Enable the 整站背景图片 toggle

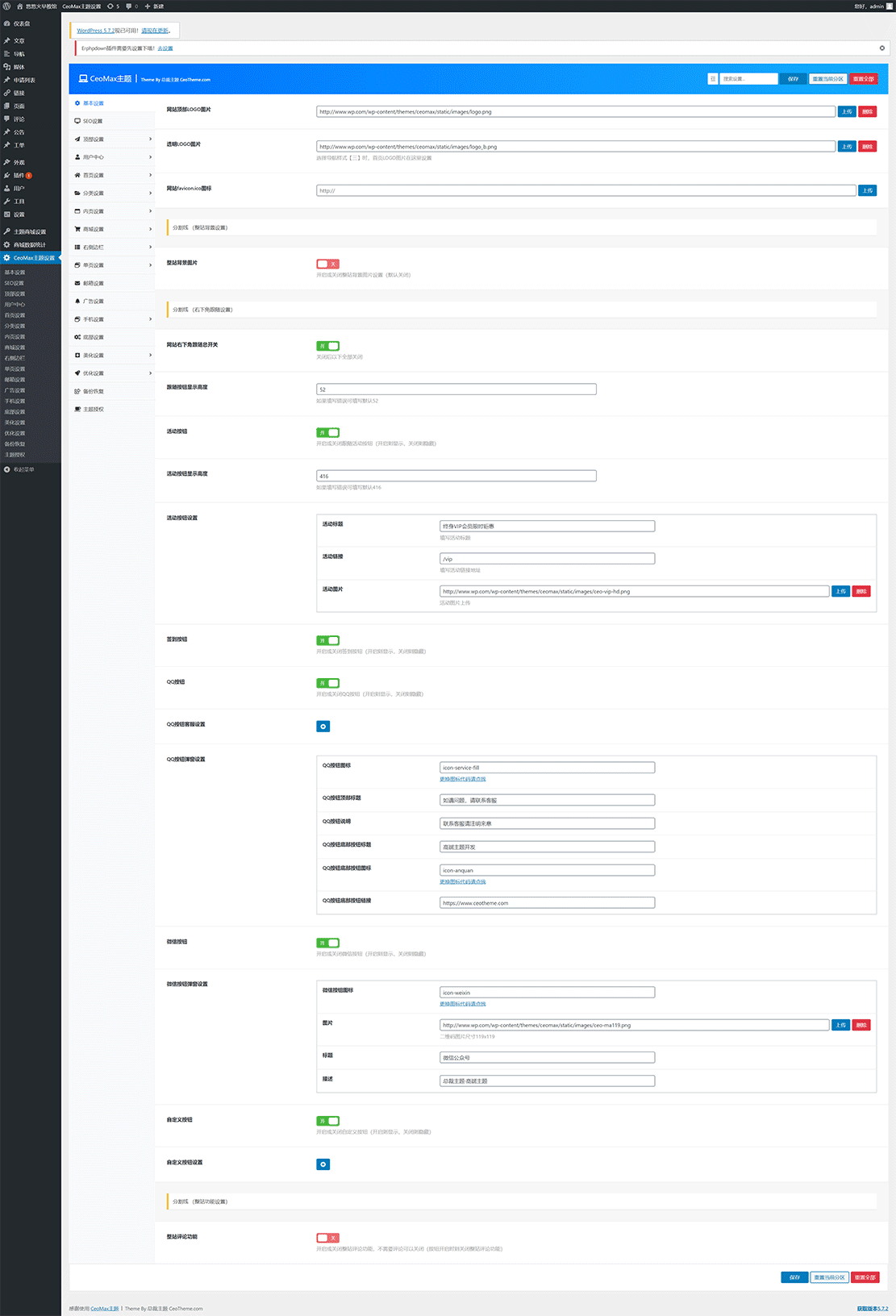pyautogui.click(x=327, y=264)
